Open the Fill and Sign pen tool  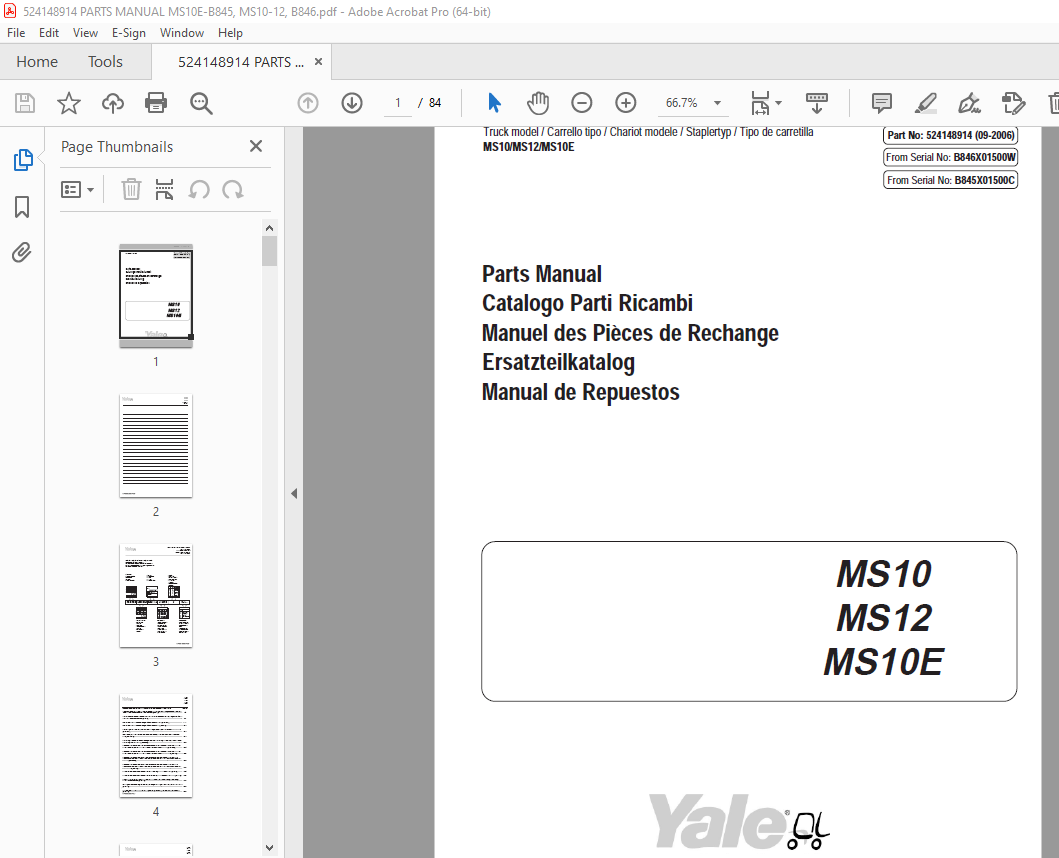pyautogui.click(x=969, y=103)
